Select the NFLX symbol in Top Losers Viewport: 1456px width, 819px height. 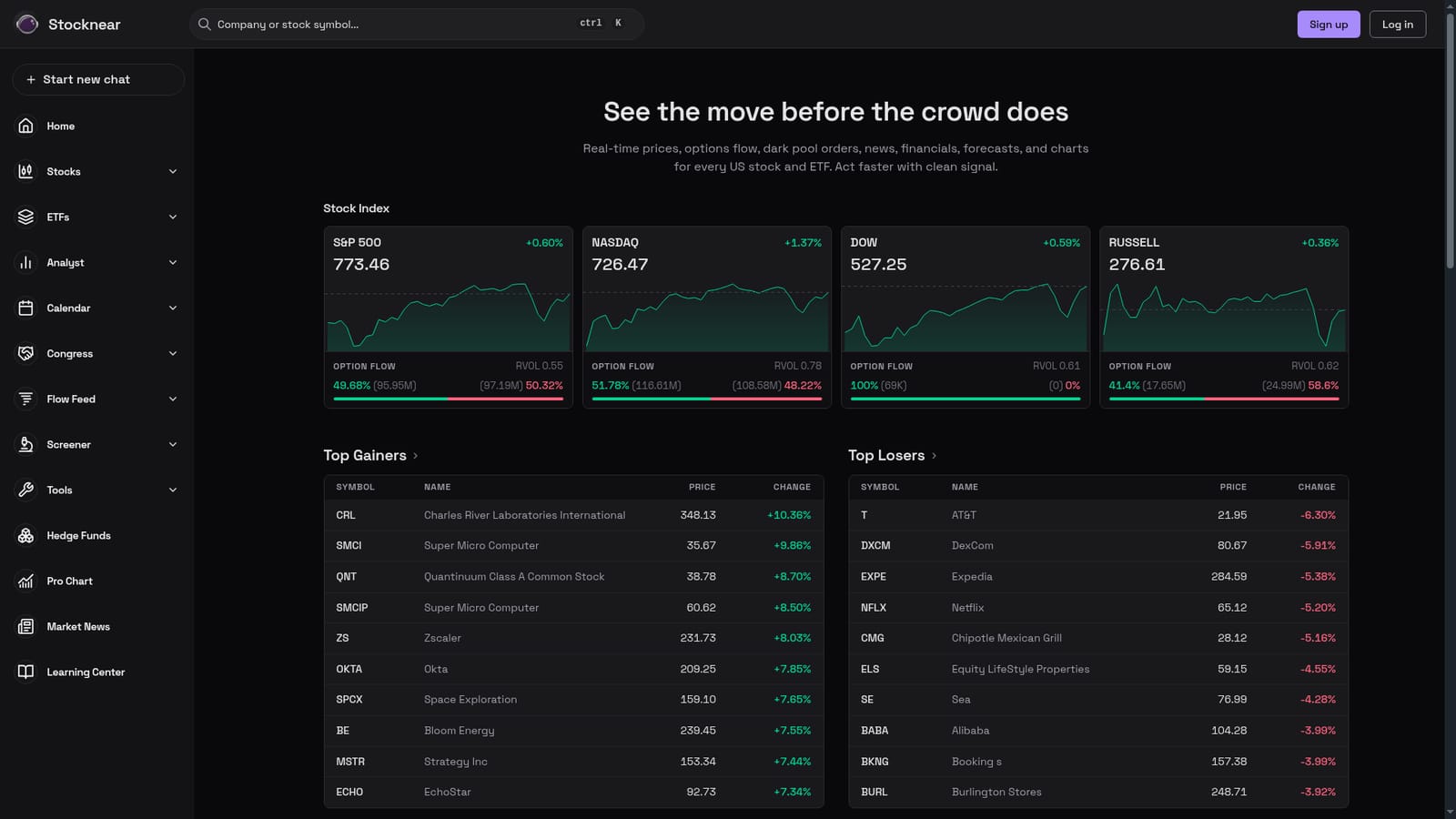(x=874, y=607)
